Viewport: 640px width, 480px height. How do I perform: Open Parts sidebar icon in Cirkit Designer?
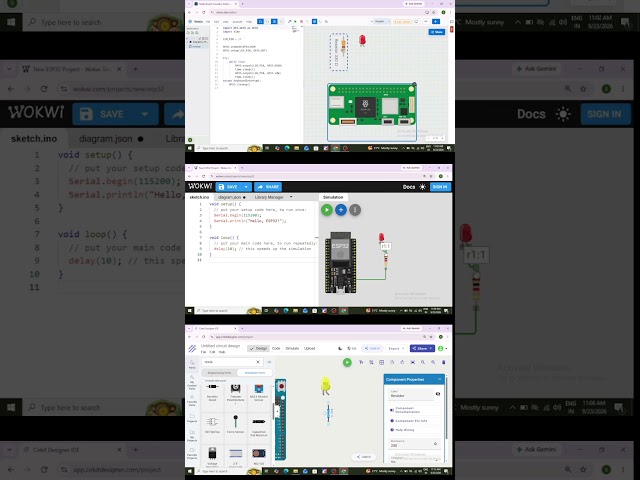(192, 364)
